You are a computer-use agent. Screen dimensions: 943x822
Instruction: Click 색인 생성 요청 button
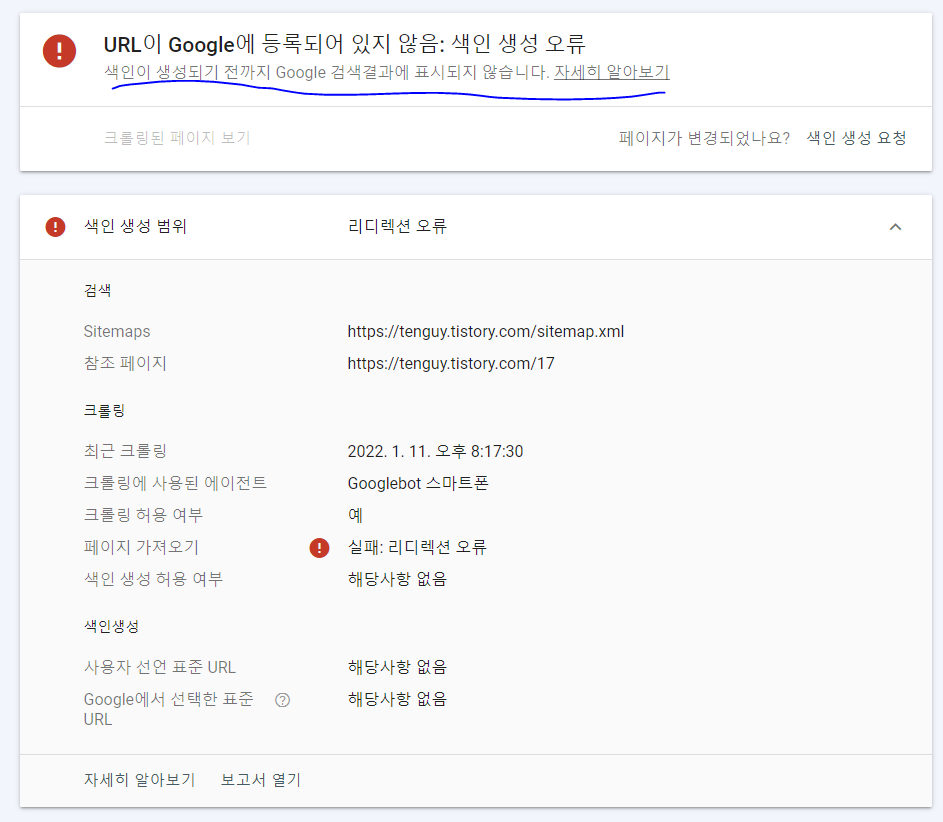856,138
